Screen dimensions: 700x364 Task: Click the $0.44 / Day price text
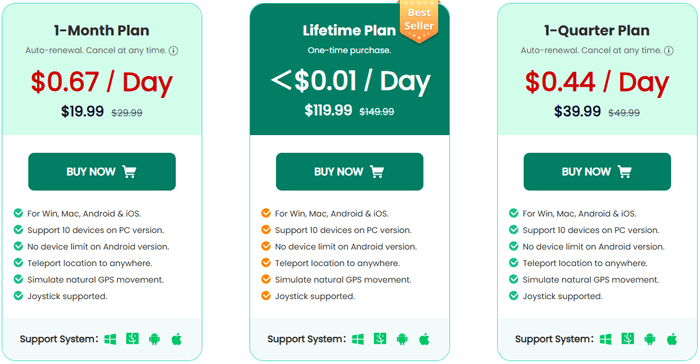tap(597, 83)
